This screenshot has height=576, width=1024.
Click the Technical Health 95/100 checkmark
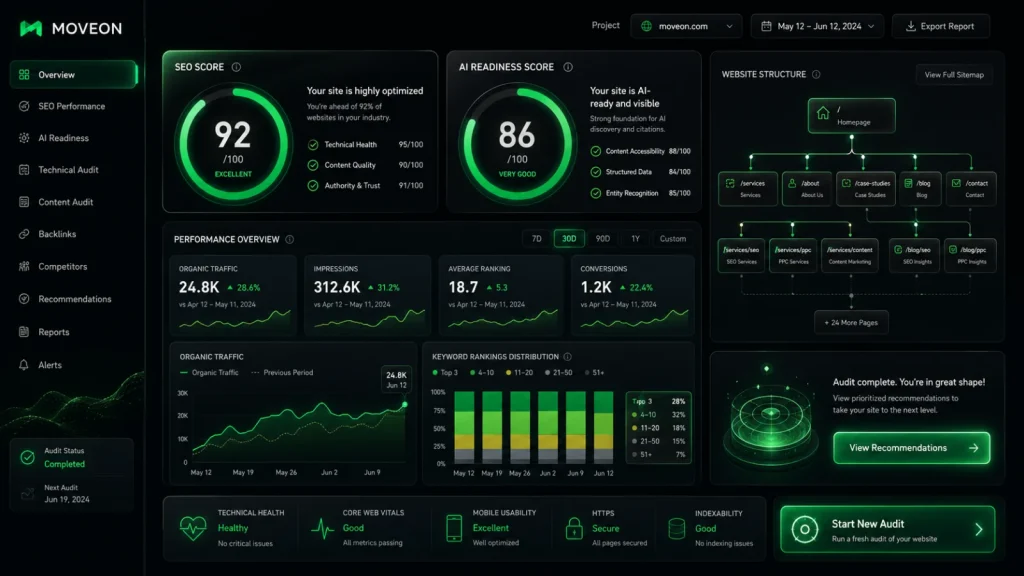(313, 144)
